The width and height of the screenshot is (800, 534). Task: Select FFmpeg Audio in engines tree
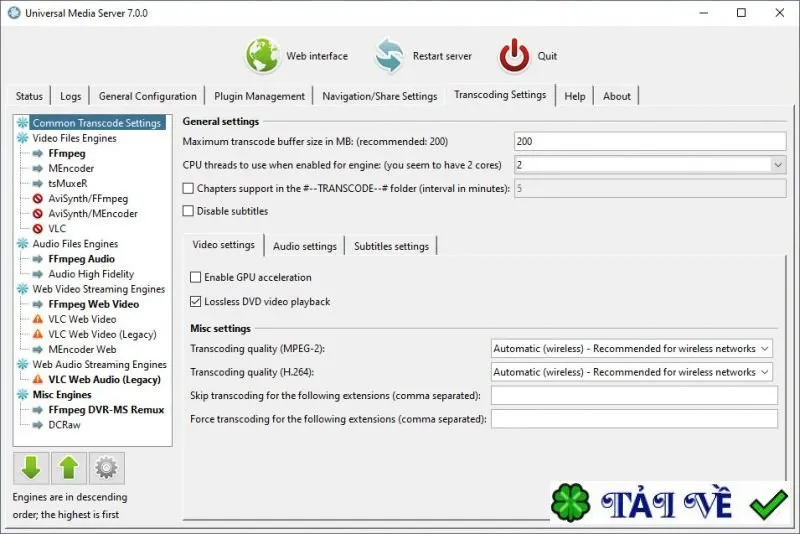tap(82, 259)
